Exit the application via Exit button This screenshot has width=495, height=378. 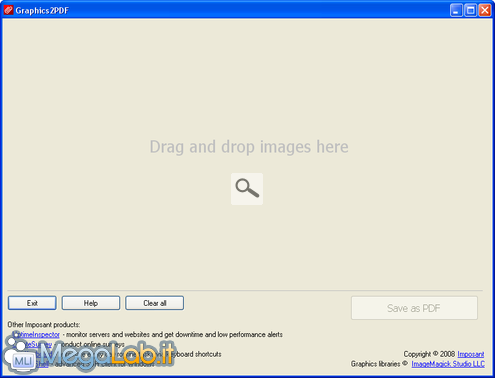click(32, 303)
